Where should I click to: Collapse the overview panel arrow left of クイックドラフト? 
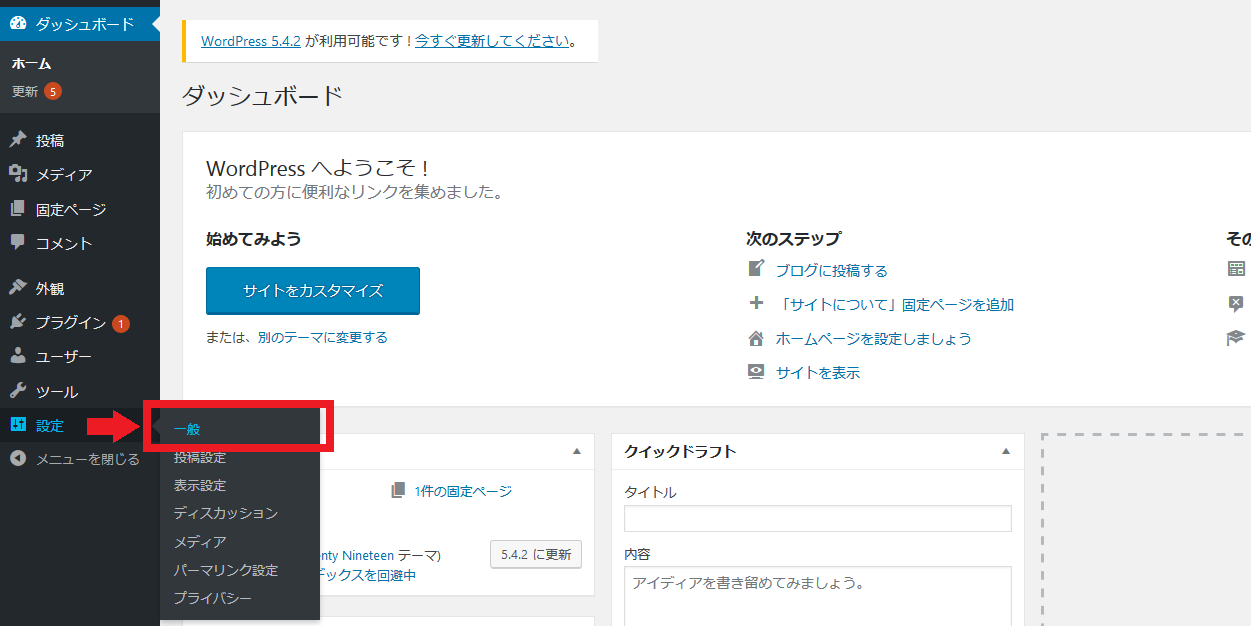pos(576,452)
